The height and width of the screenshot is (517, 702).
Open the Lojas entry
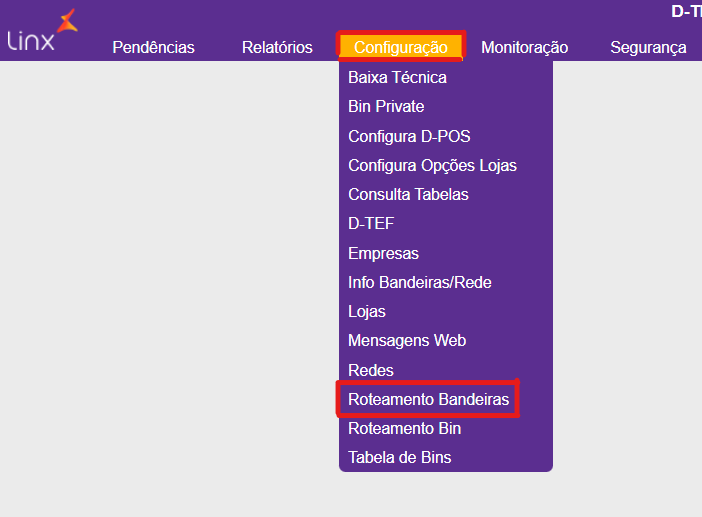pyautogui.click(x=367, y=312)
